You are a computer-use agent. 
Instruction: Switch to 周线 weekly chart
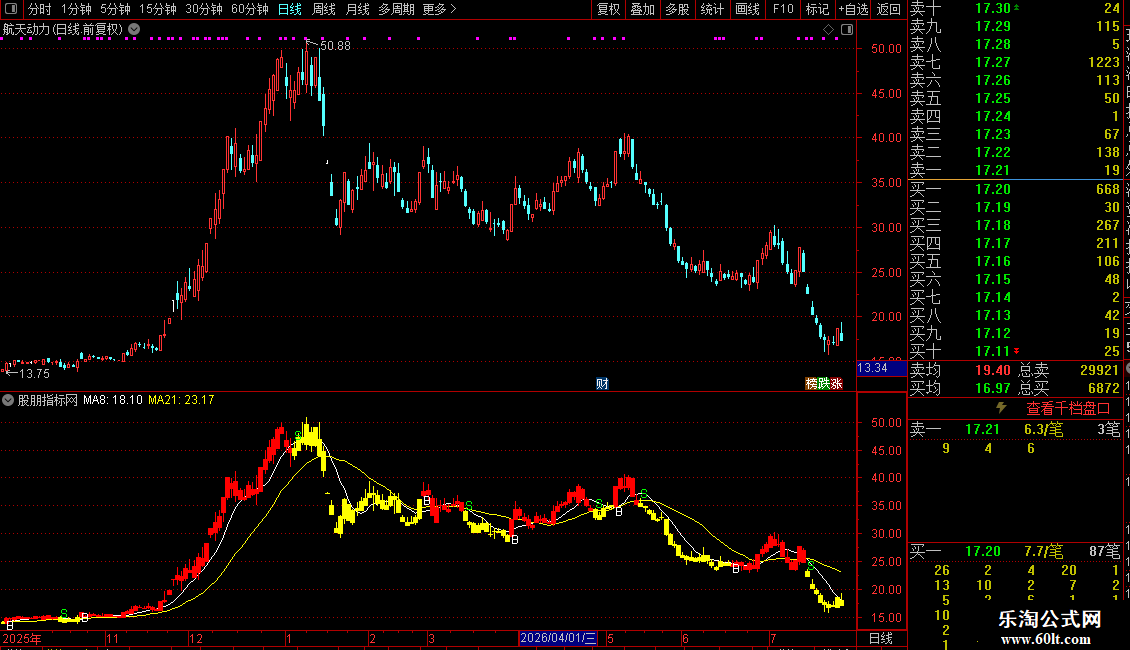pyautogui.click(x=324, y=9)
